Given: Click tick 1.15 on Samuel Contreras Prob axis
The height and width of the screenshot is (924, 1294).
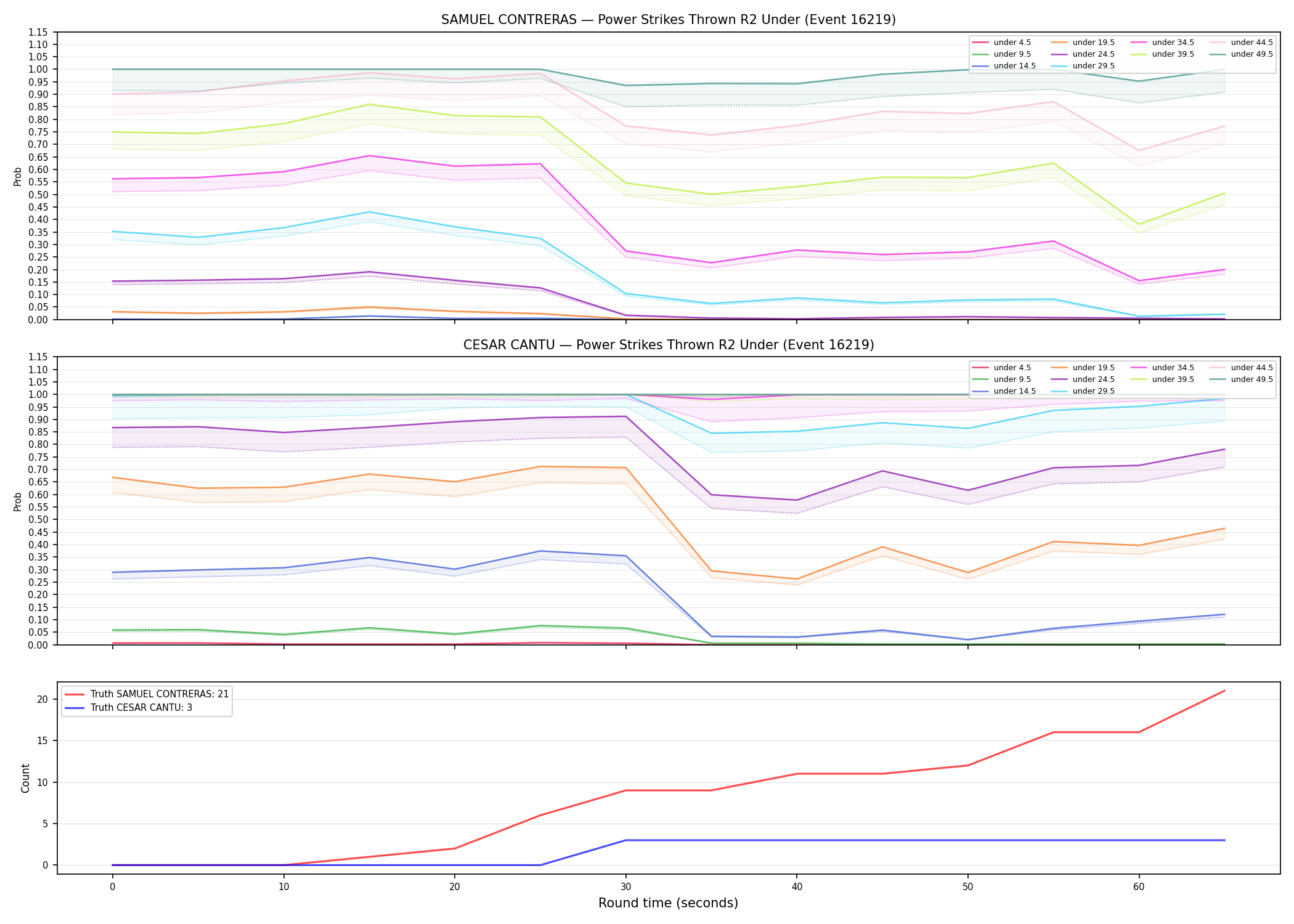Looking at the screenshot, I should click(39, 32).
